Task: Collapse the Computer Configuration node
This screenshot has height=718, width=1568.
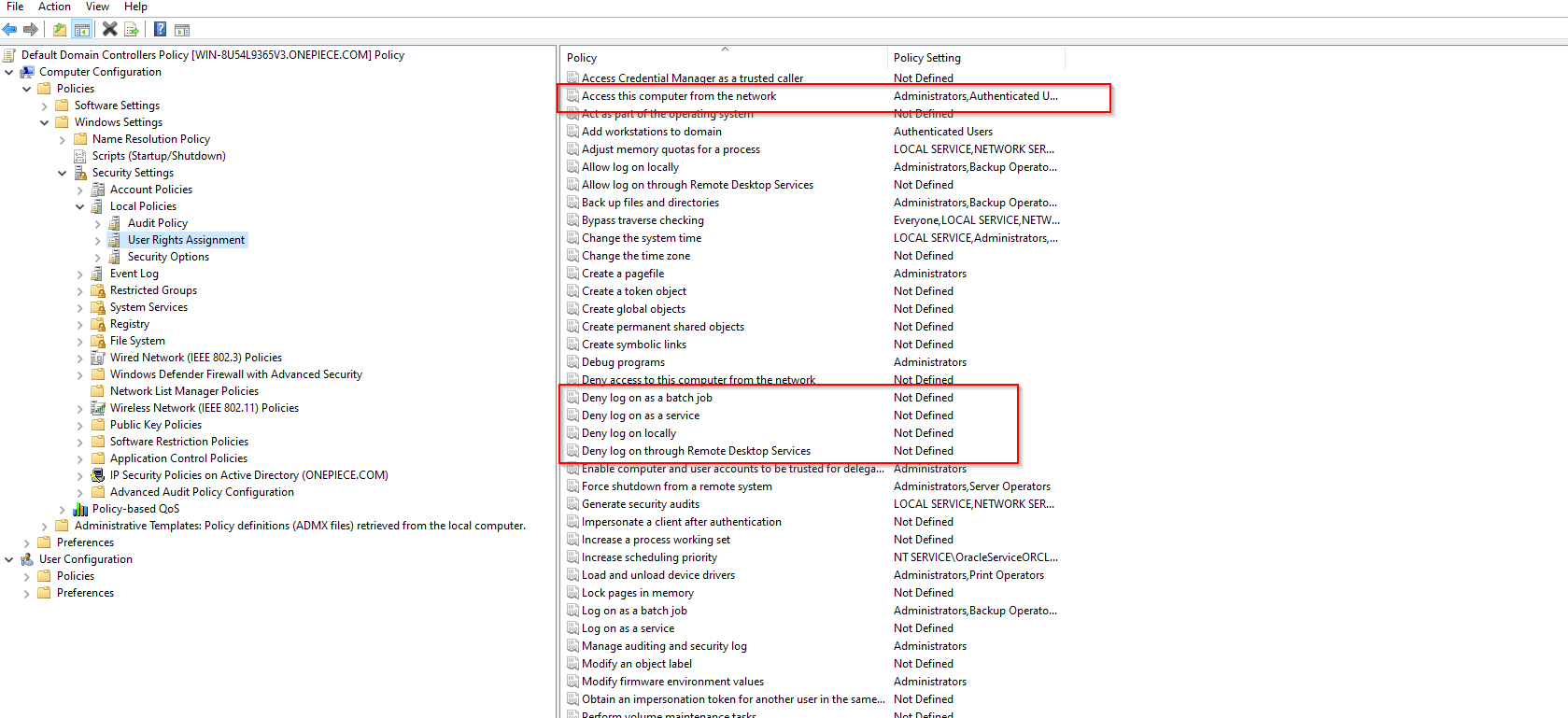Action: point(9,72)
